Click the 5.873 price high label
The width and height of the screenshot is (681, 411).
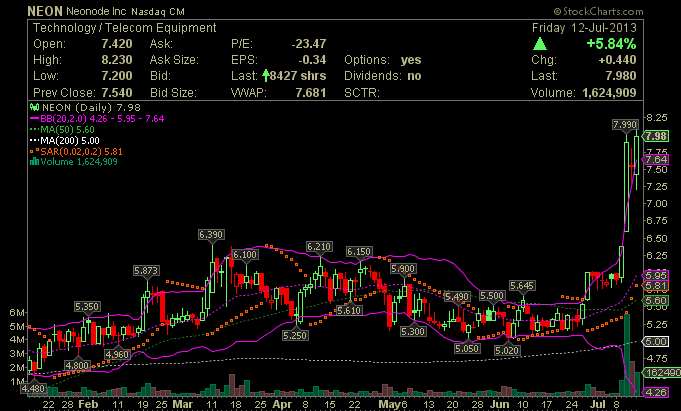146,271
